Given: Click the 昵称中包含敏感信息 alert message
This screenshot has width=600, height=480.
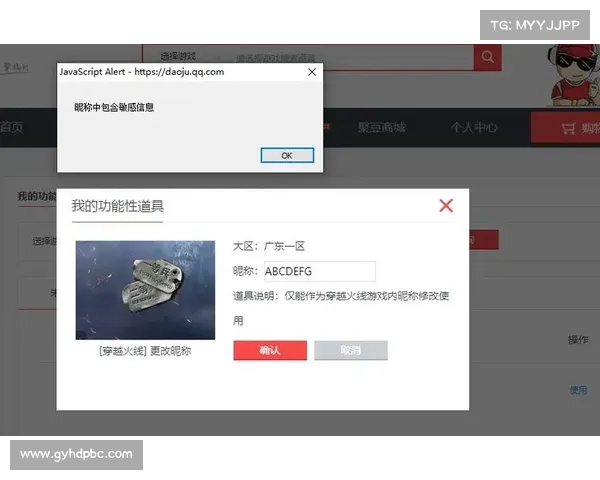Looking at the screenshot, I should (114, 107).
